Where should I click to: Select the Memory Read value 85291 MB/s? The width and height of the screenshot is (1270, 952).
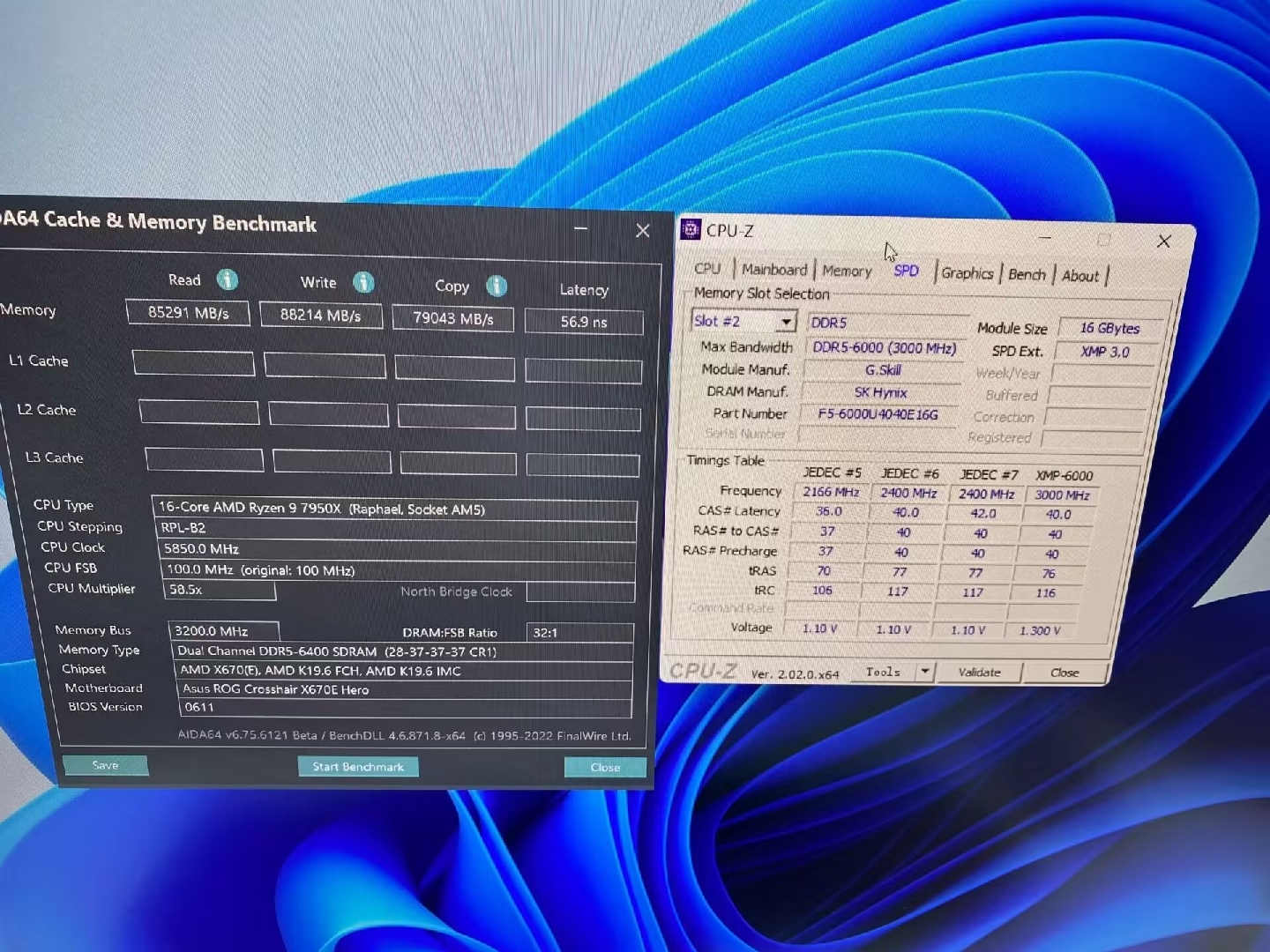click(188, 313)
